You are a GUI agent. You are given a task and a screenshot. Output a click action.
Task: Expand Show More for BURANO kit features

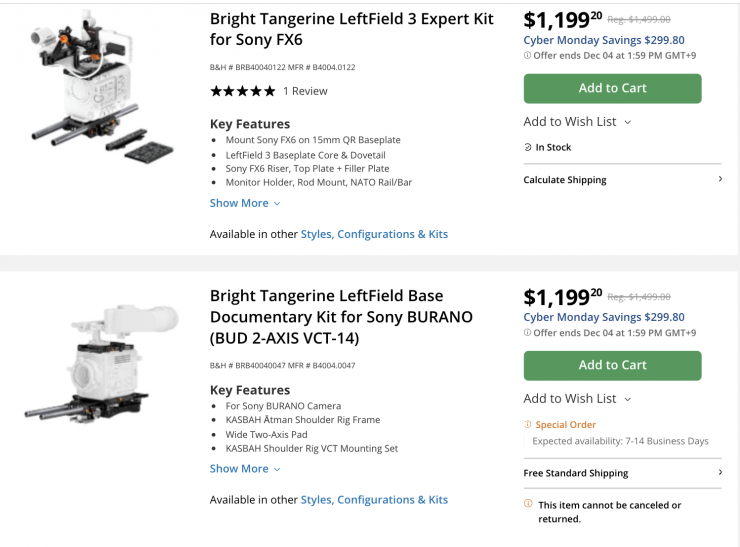(x=245, y=468)
